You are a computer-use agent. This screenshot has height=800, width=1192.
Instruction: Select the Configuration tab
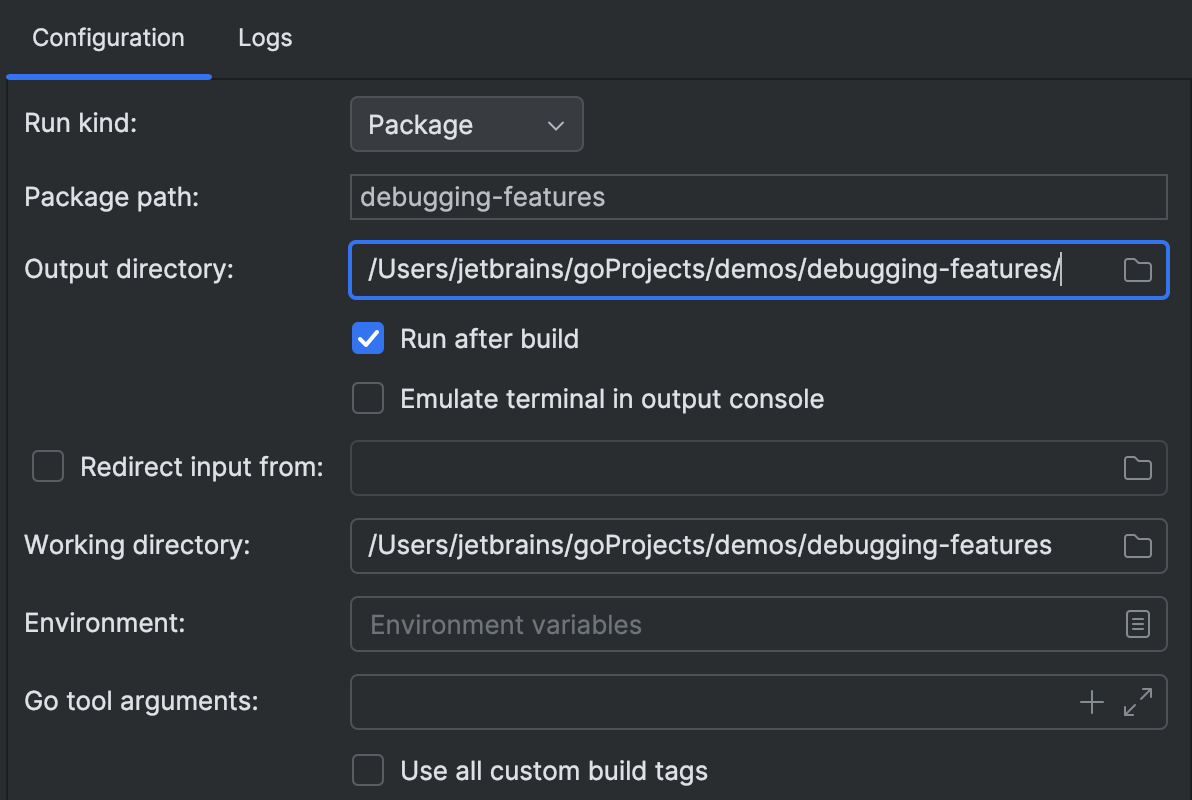tap(108, 39)
